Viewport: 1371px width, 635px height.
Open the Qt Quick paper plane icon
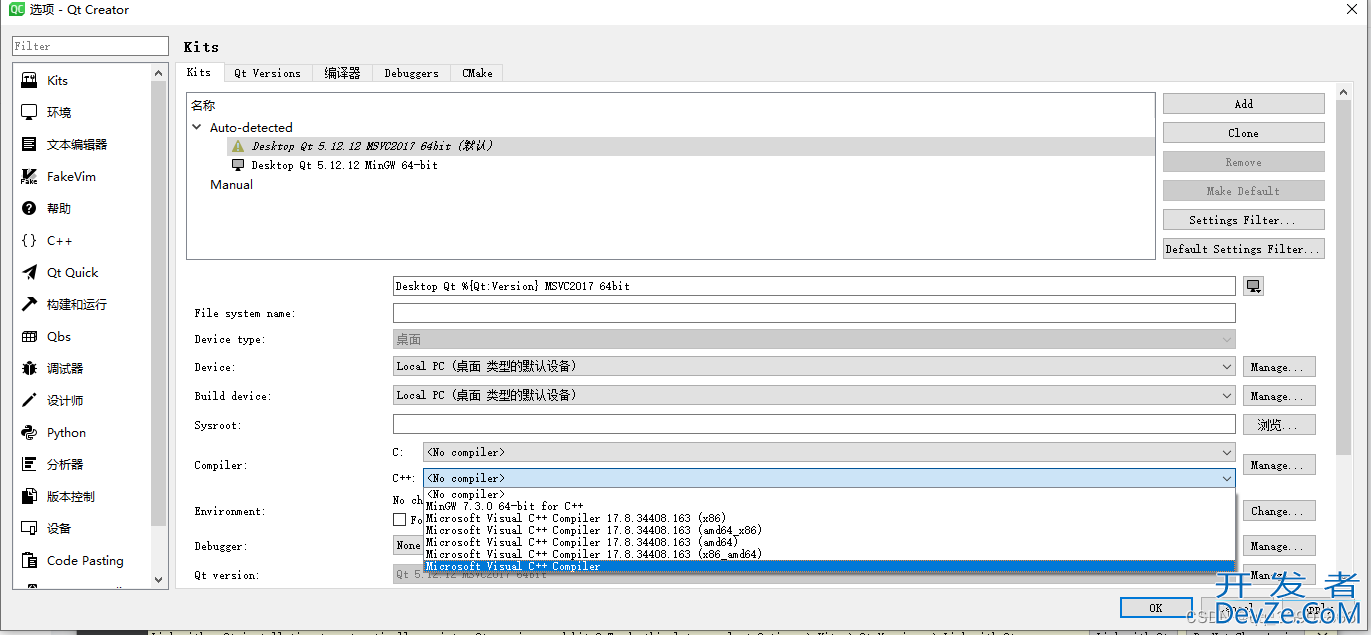29,273
